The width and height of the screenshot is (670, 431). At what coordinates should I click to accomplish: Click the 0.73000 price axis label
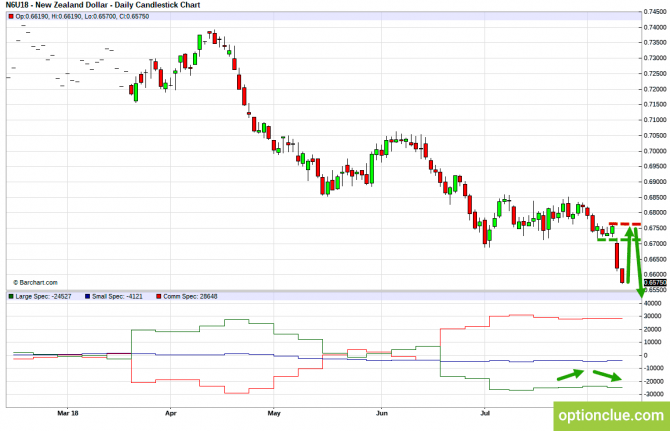pos(655,58)
